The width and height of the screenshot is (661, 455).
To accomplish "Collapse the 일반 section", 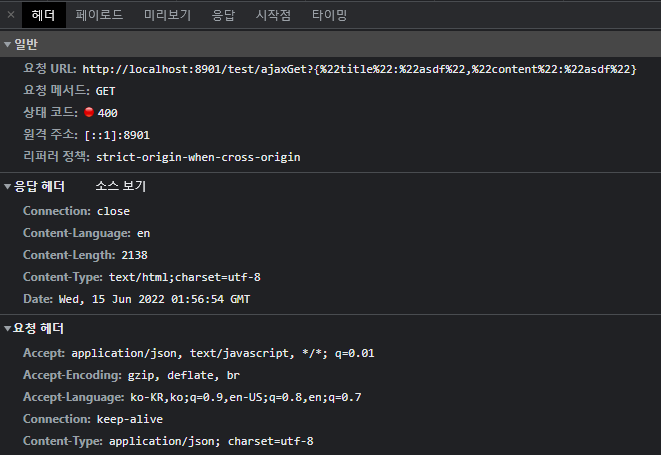I will click(7, 44).
